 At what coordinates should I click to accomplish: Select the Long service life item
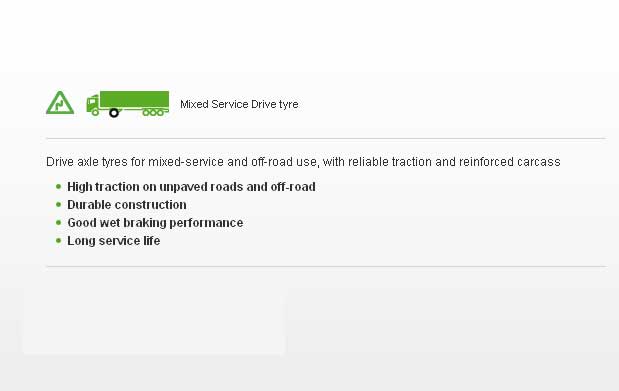point(114,241)
